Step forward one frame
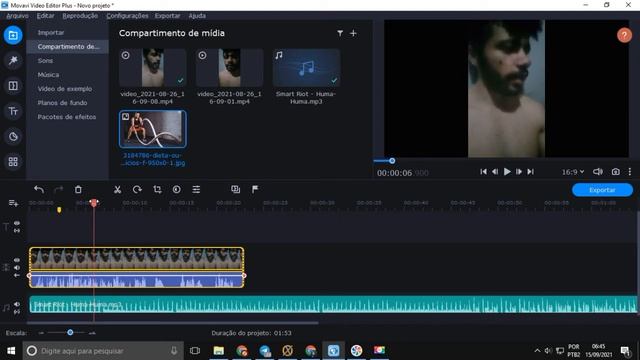The height and width of the screenshot is (360, 640). (x=519, y=172)
